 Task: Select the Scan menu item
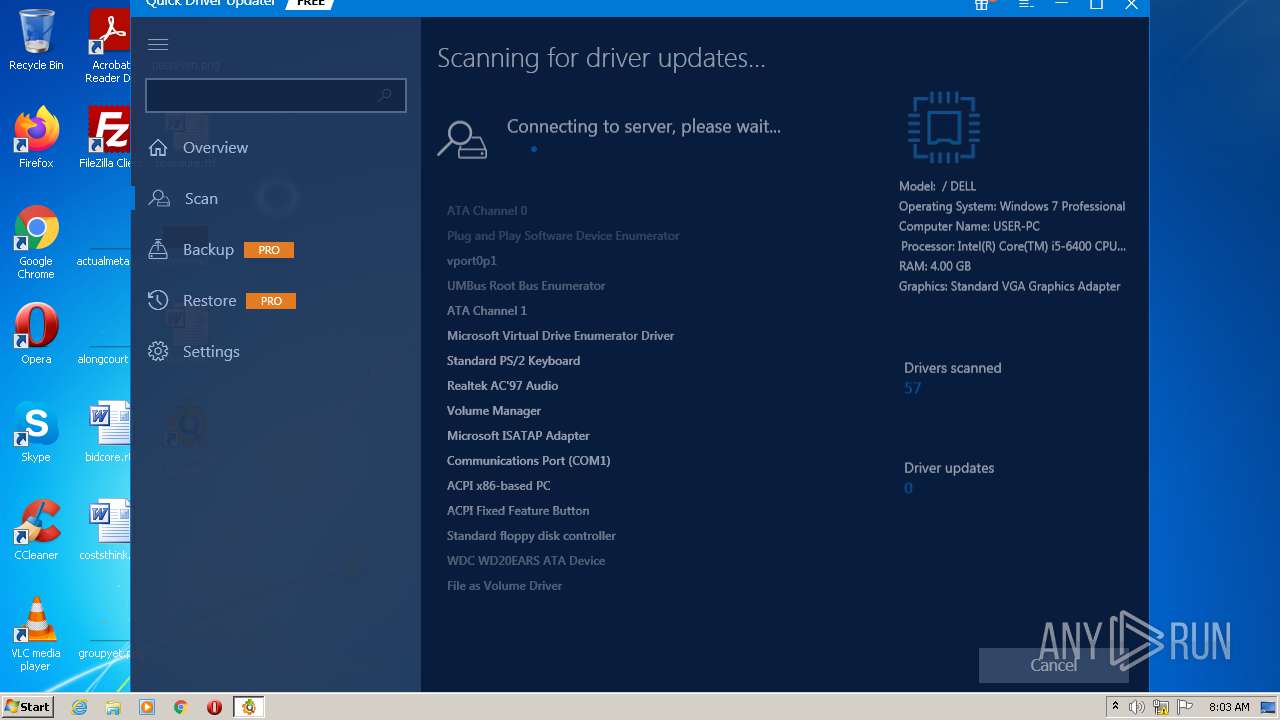pos(201,198)
